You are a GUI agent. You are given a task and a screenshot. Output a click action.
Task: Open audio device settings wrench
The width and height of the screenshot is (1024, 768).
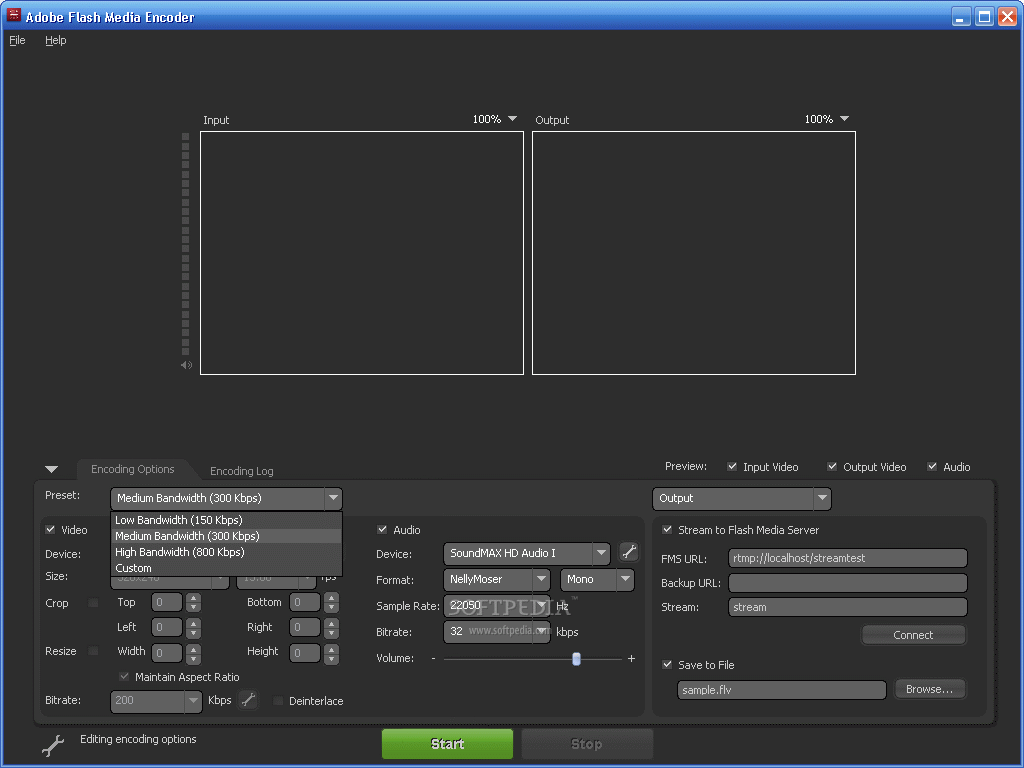tap(629, 552)
